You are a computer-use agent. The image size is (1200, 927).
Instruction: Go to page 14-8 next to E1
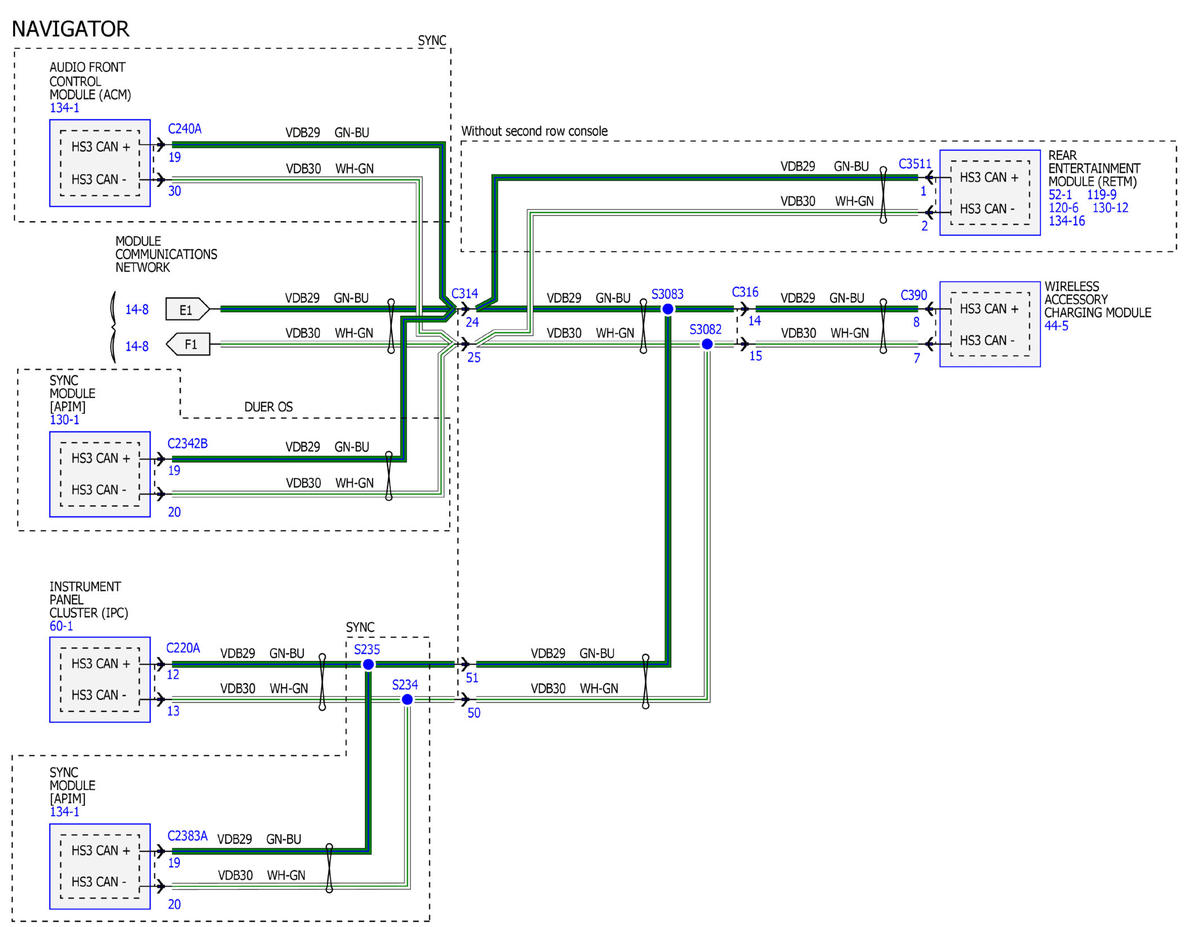pyautogui.click(x=137, y=310)
